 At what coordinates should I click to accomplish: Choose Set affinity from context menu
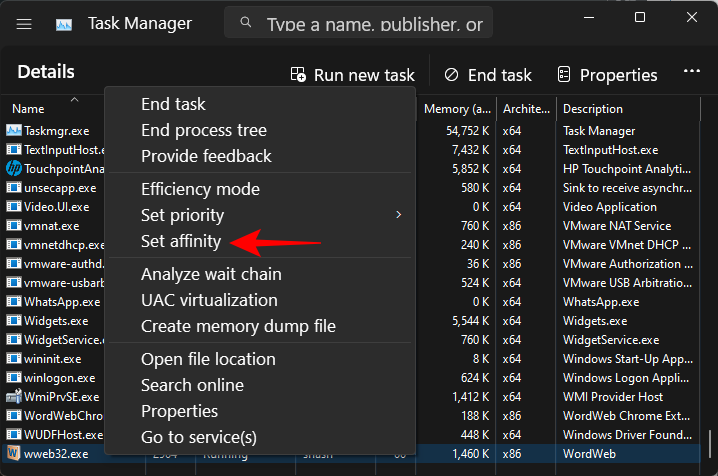tap(181, 241)
